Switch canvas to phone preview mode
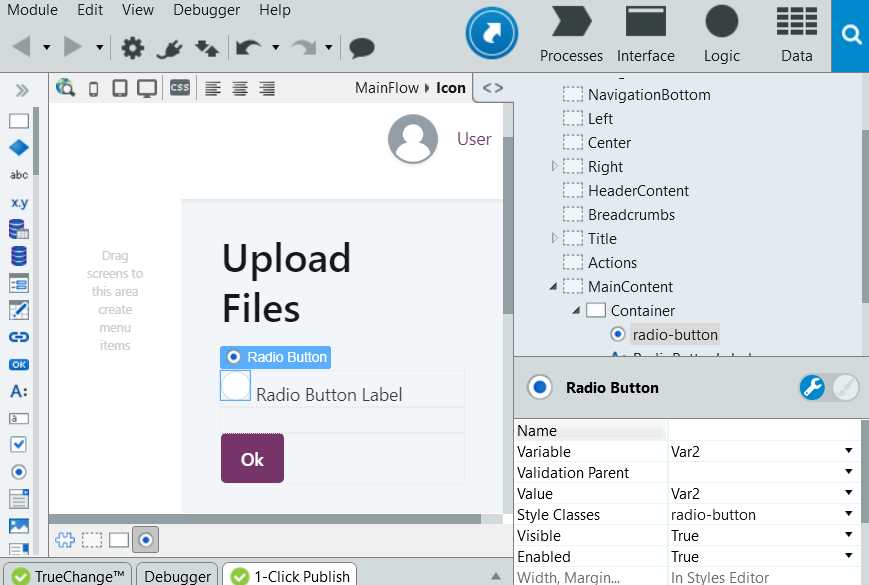 tap(93, 88)
